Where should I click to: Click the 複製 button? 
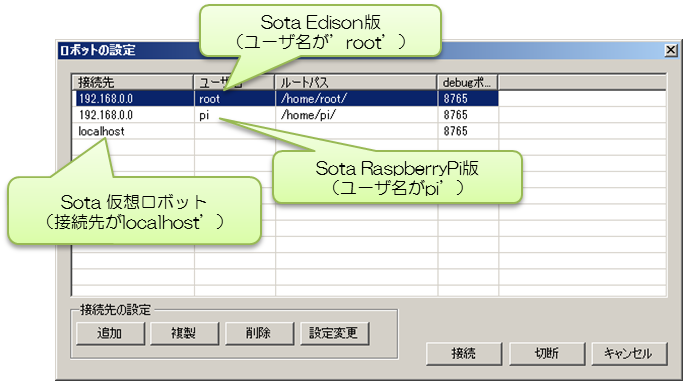184,334
